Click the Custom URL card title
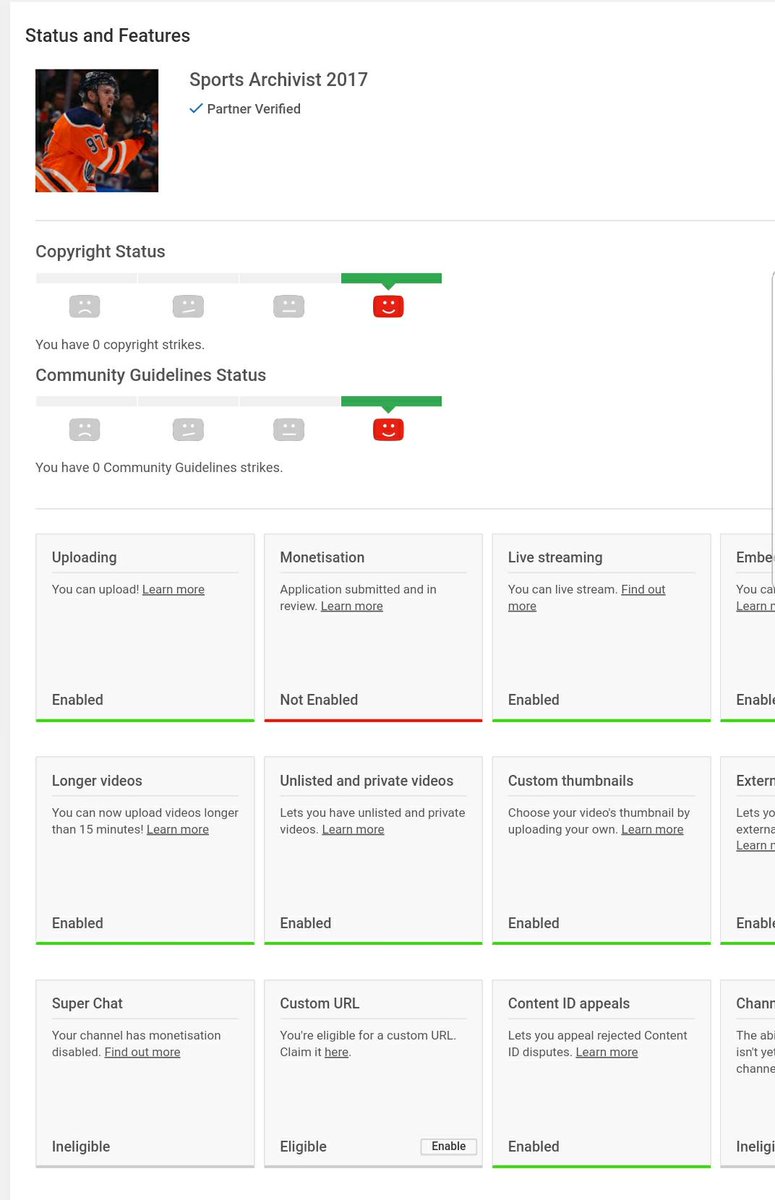775x1200 pixels. (320, 1003)
